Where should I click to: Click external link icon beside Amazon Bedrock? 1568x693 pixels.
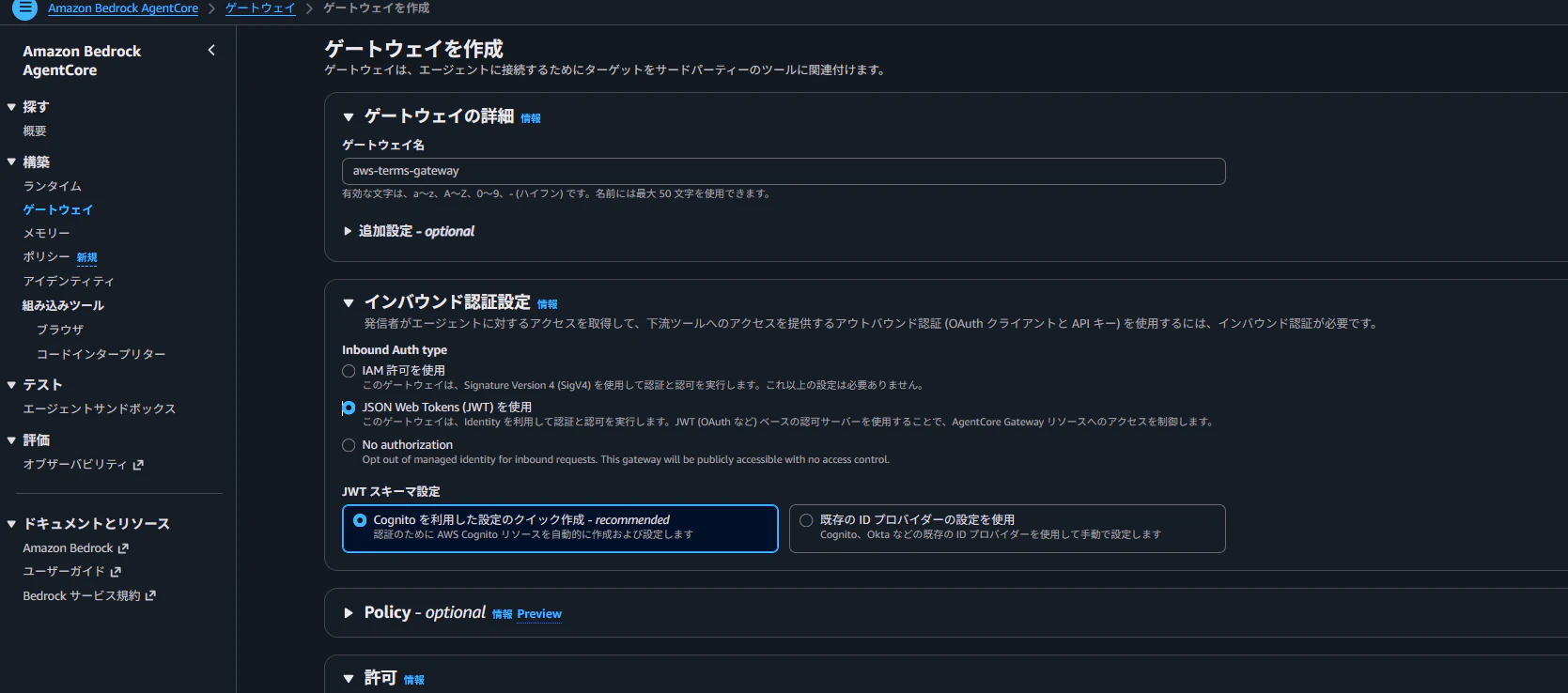click(123, 548)
